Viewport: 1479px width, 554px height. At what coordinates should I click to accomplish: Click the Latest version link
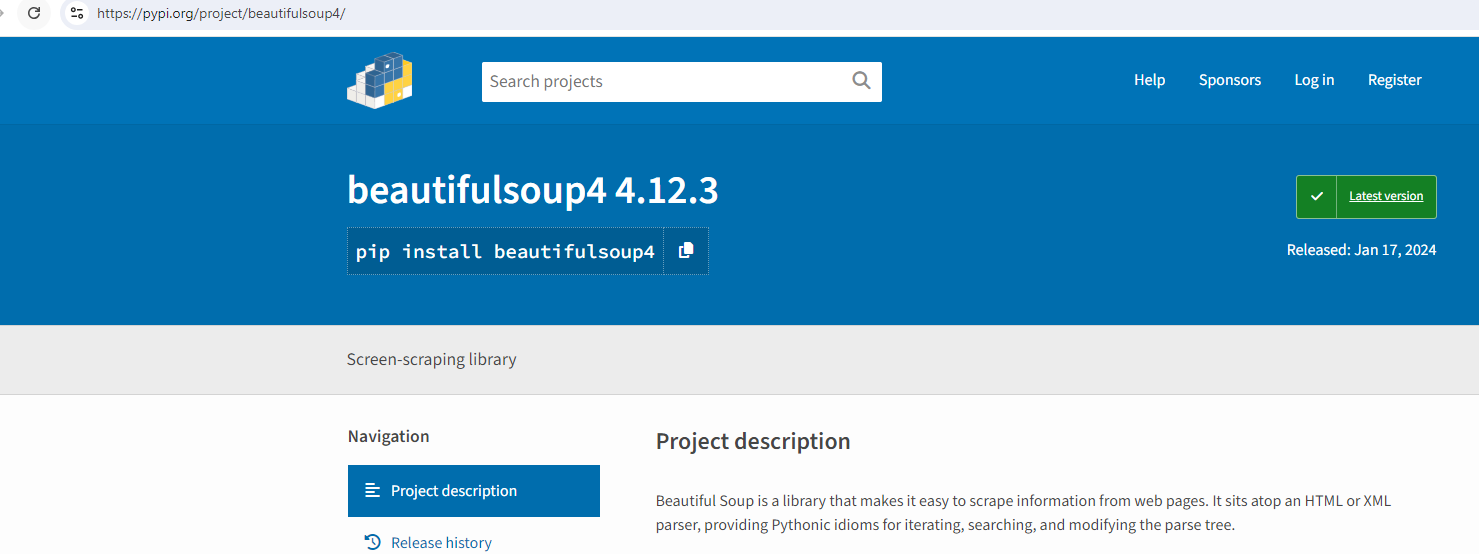pos(1386,196)
